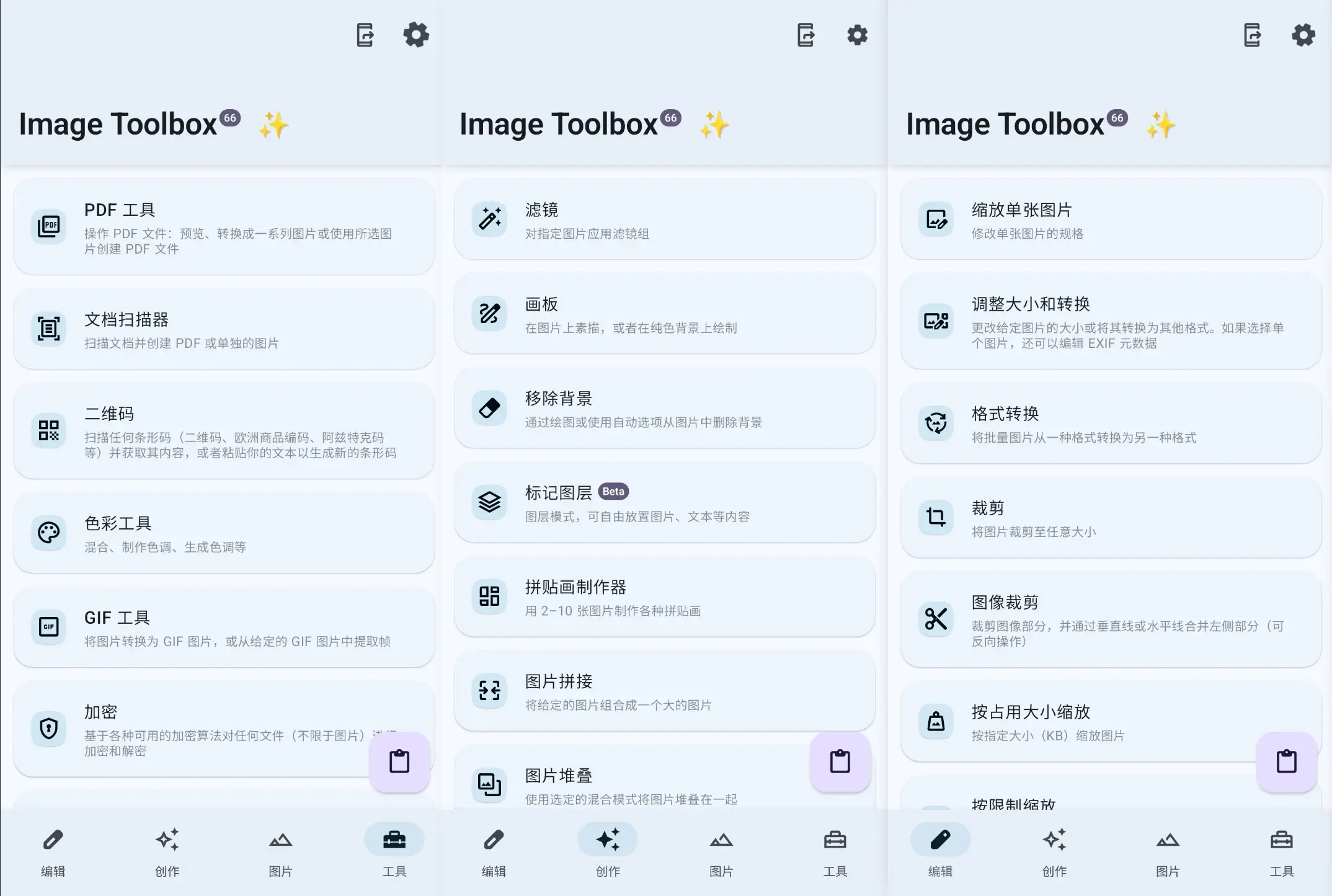Screen dimensions: 1332x896
Task: Click the 裁剪 crop icon
Action: pyautogui.click(x=936, y=517)
